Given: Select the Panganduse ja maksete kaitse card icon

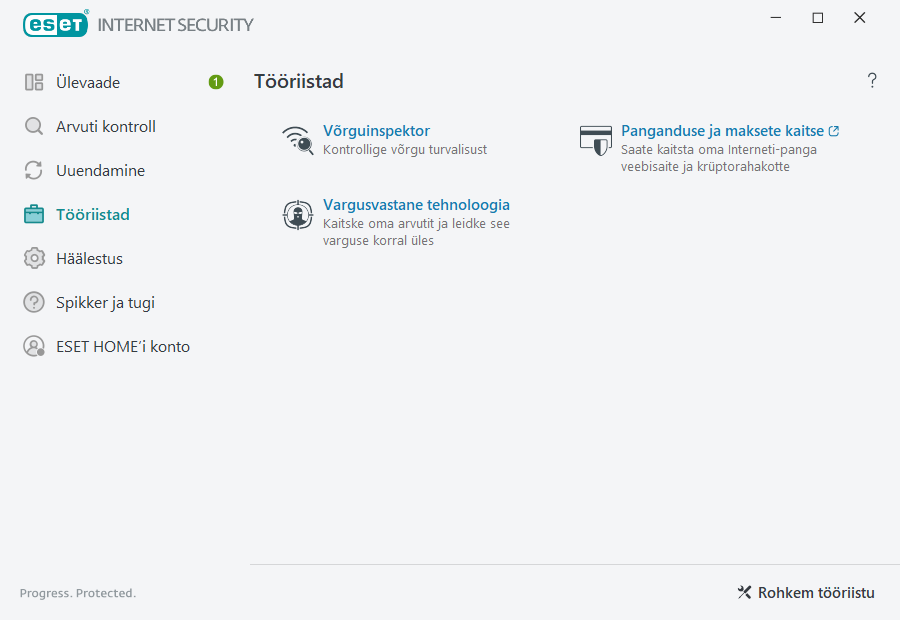Looking at the screenshot, I should pyautogui.click(x=595, y=139).
